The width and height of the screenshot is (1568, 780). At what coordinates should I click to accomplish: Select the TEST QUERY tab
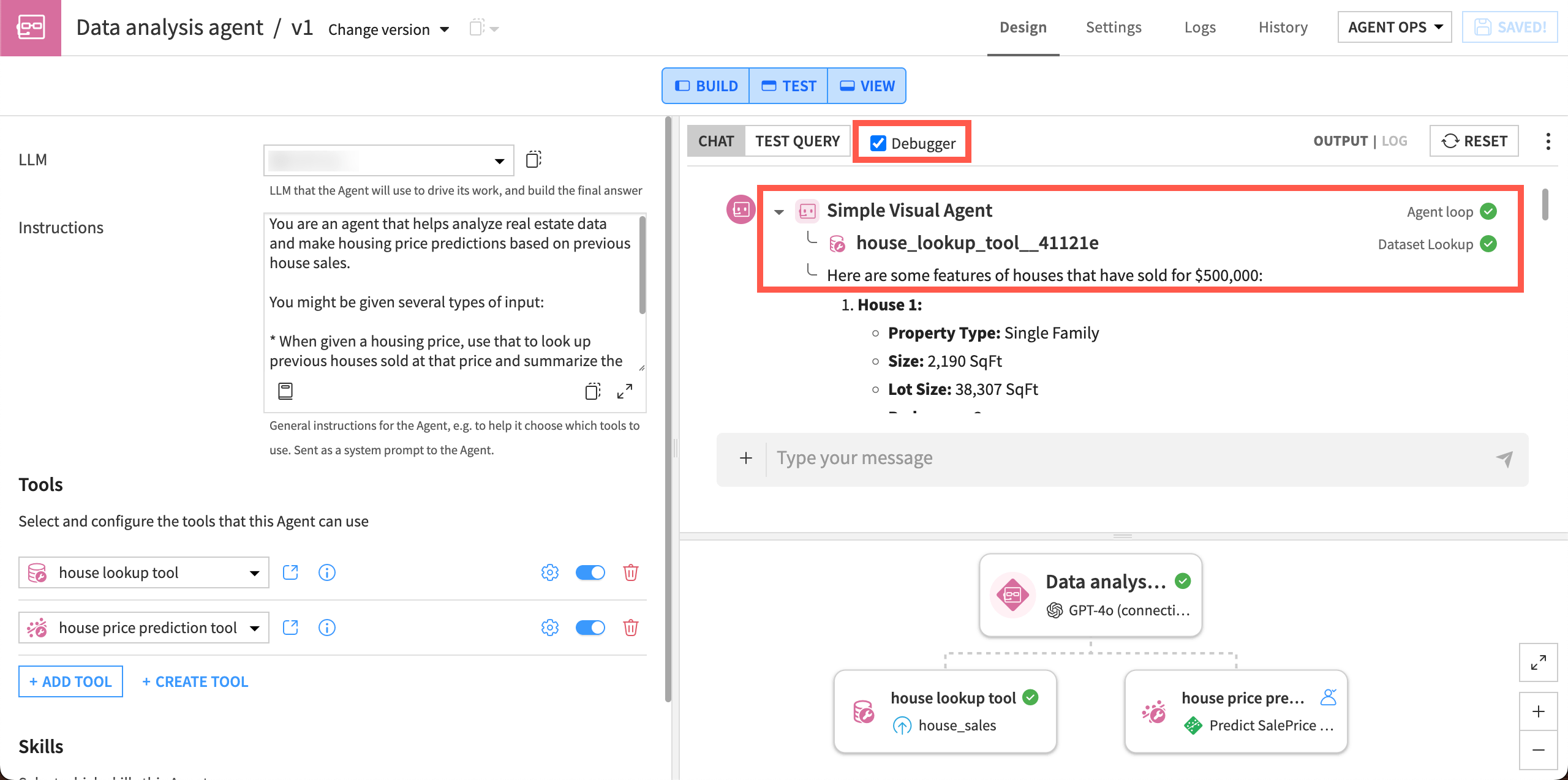[797, 141]
